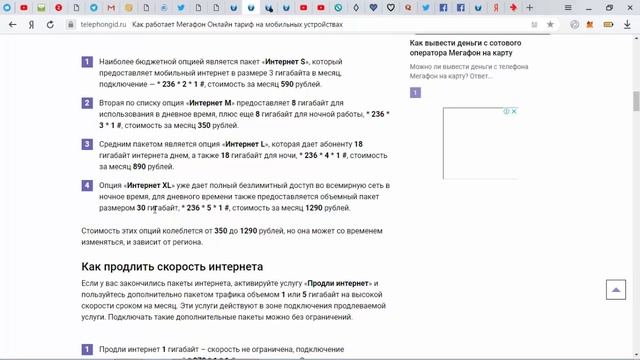Click the telephongid.ru domain in address bar
The image size is (640, 360).
click(103, 24)
